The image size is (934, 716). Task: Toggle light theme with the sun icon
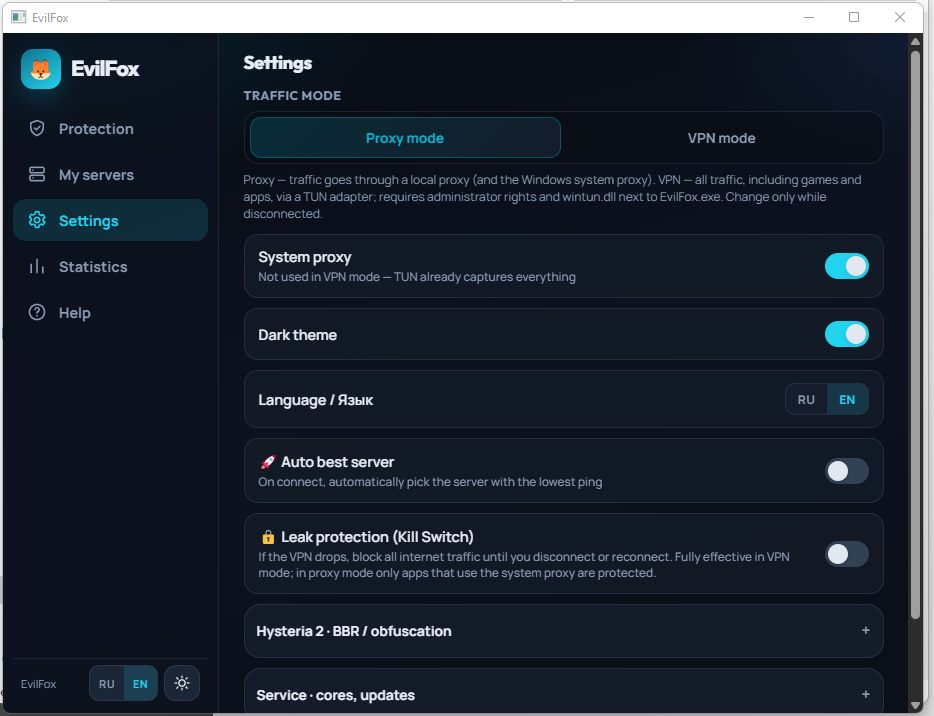coord(182,683)
